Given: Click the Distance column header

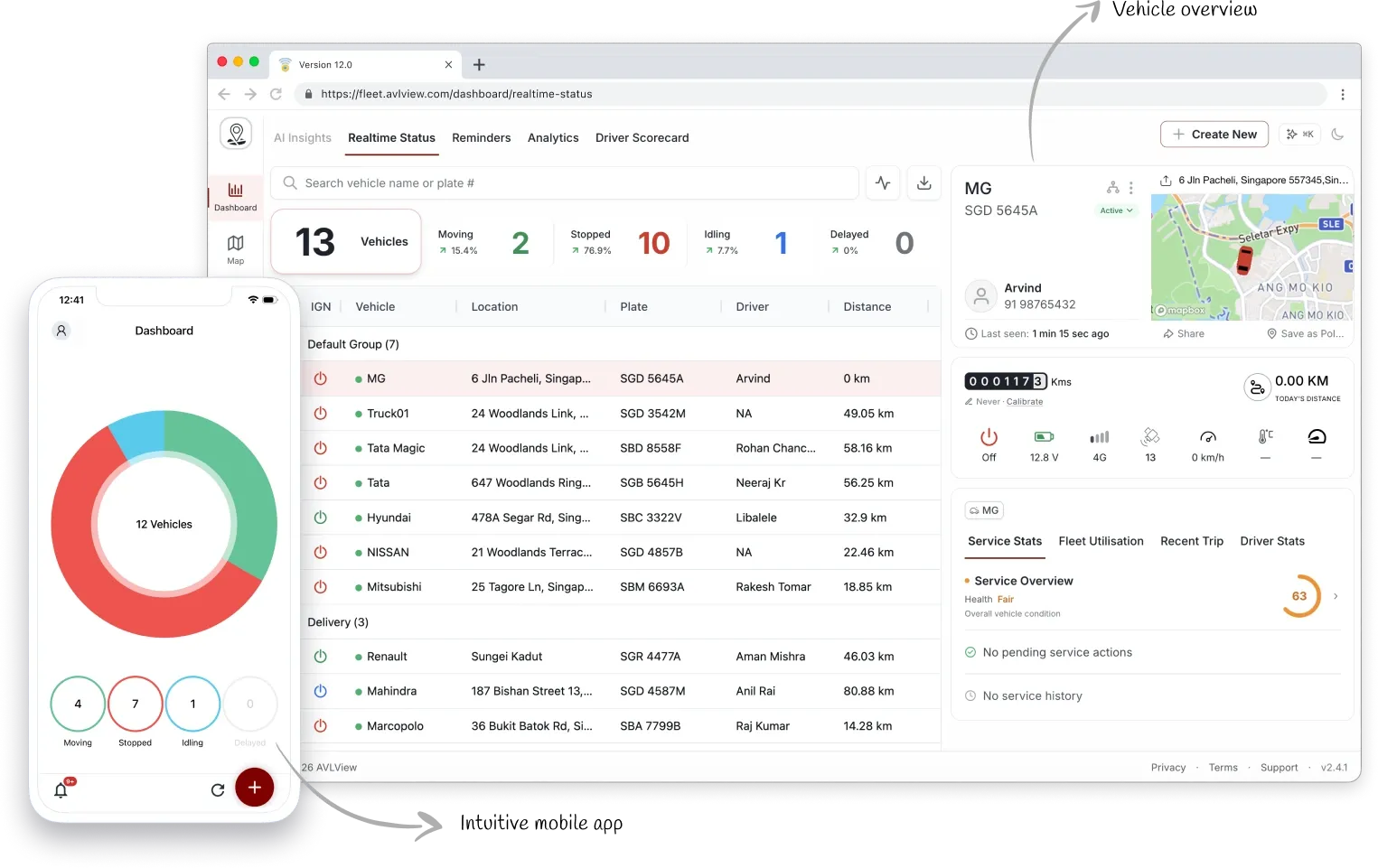Looking at the screenshot, I should 867,307.
